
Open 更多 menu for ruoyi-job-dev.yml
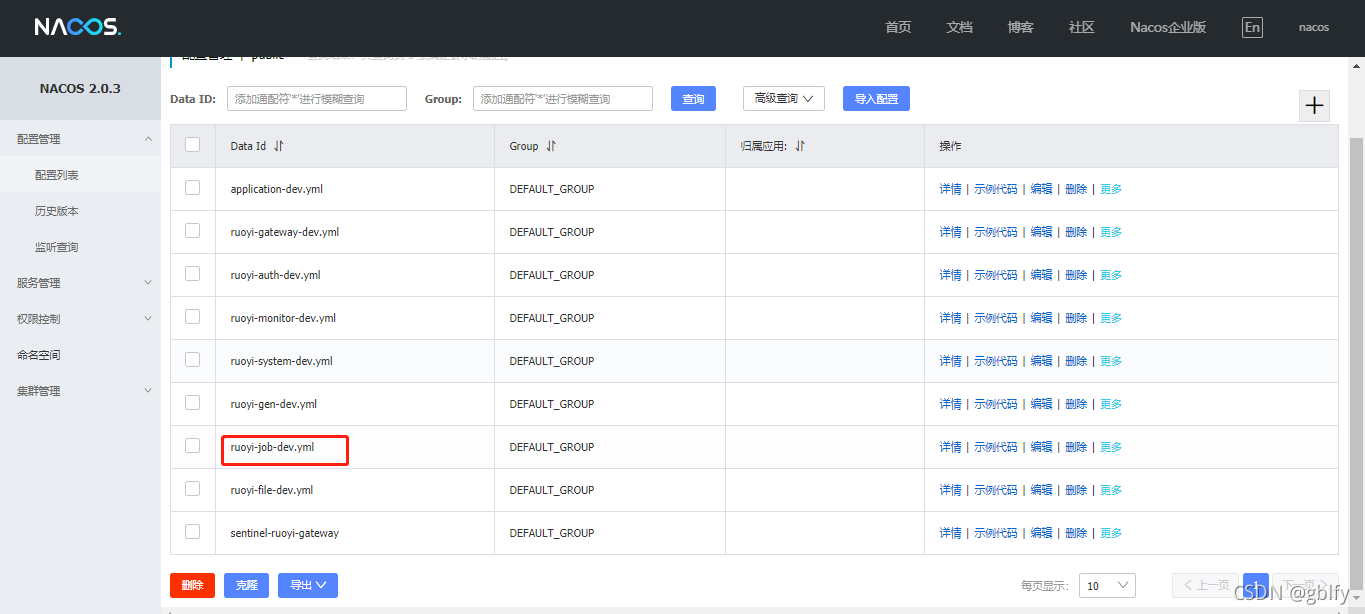[x=1111, y=447]
